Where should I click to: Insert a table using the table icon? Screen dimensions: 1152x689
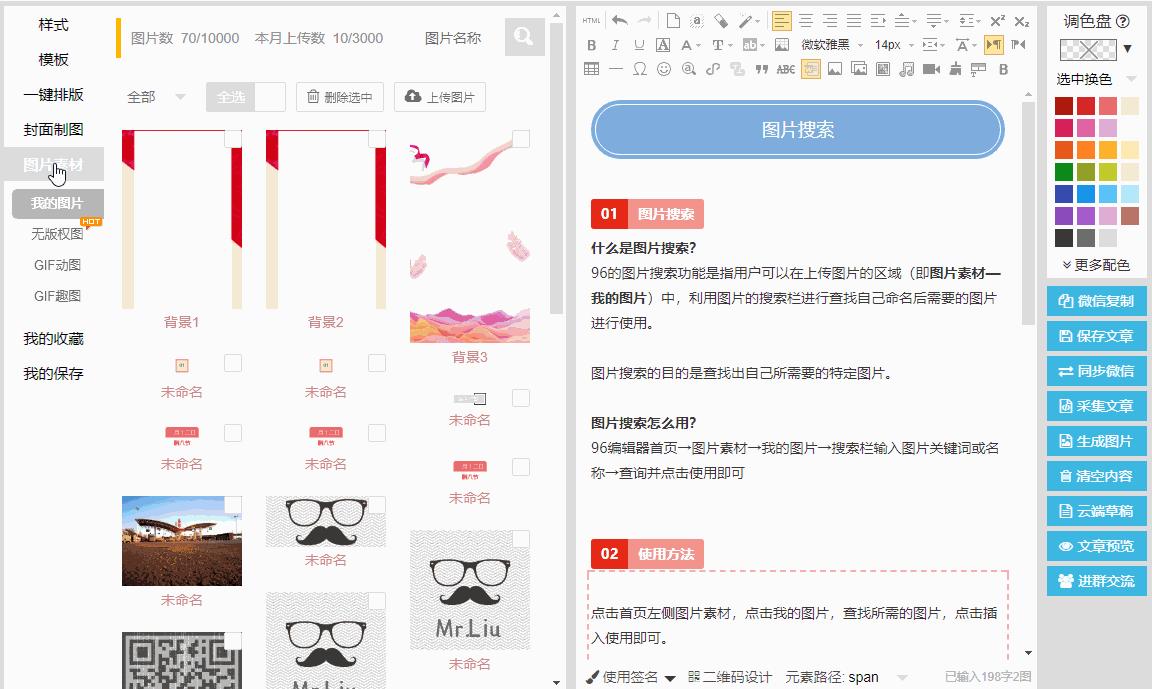click(x=591, y=69)
